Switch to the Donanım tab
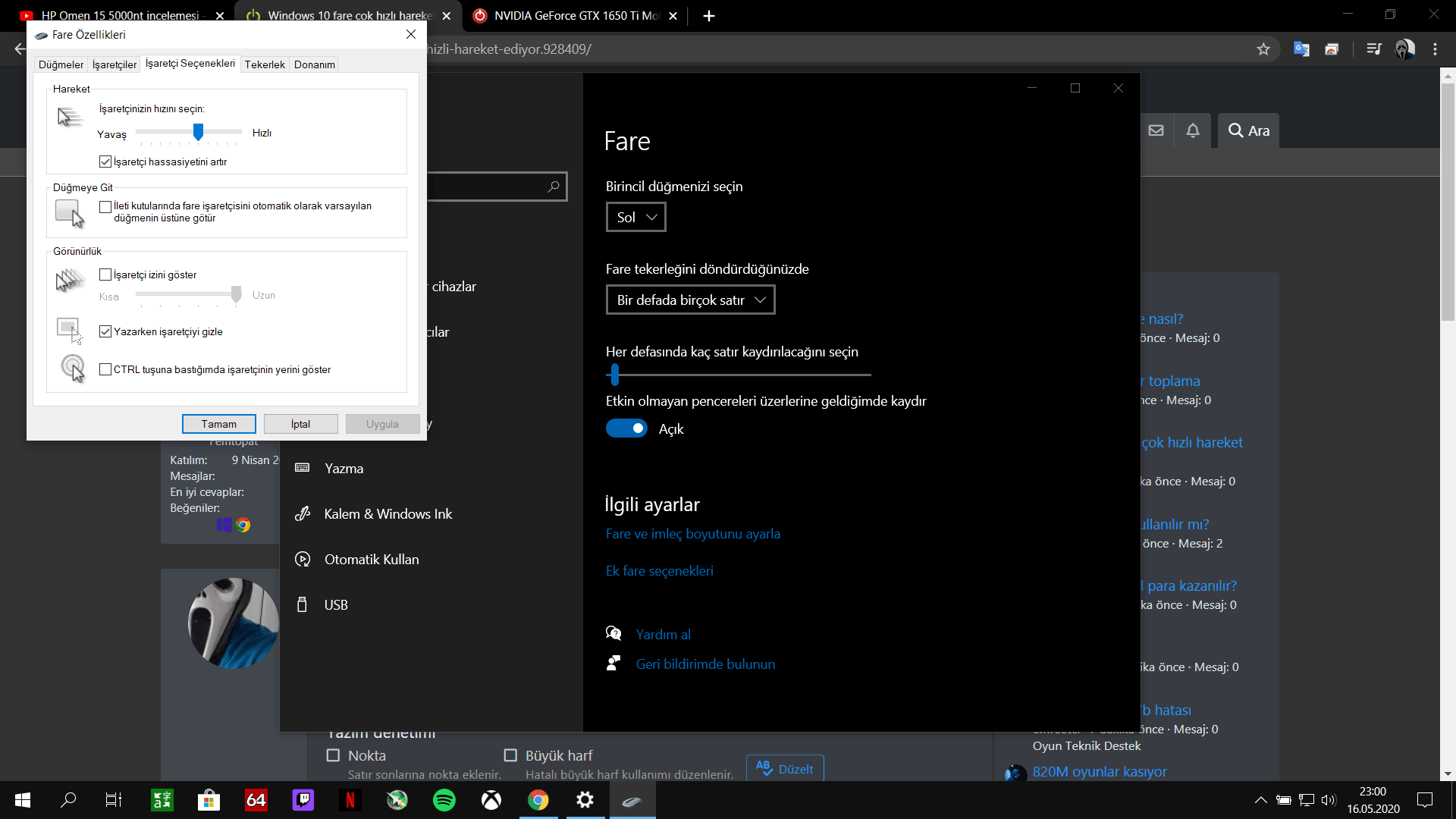The height and width of the screenshot is (819, 1456). 315,64
